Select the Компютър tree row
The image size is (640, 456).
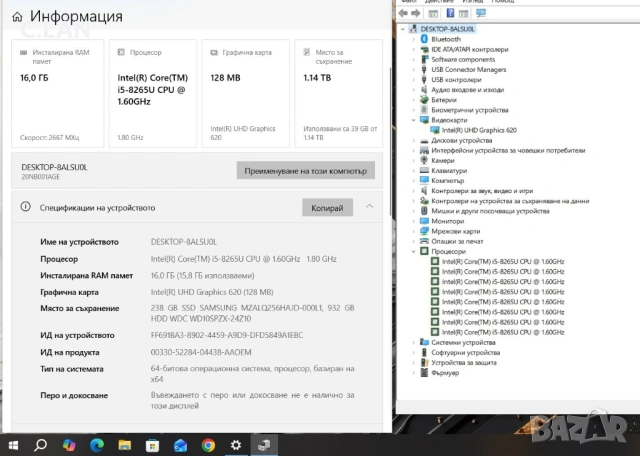[447, 180]
